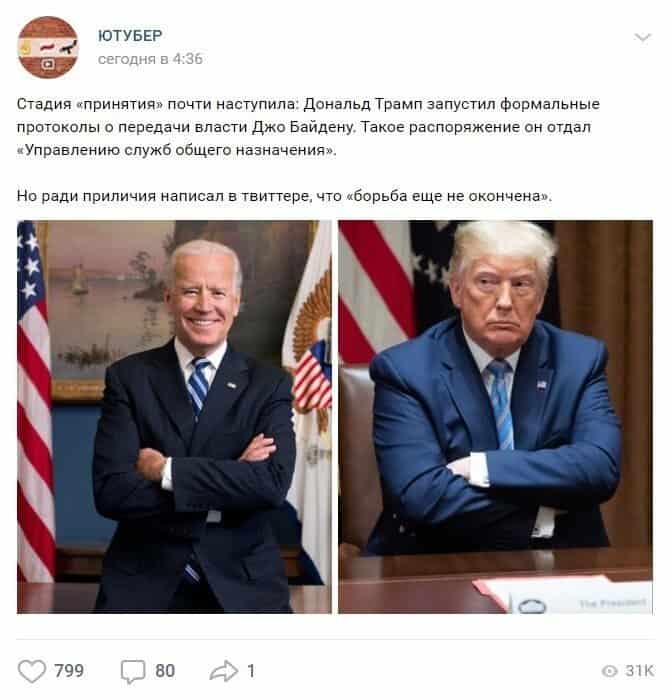This screenshot has height=700, width=670.
Task: Open the ЮТУБЕР community name link
Action: [130, 36]
